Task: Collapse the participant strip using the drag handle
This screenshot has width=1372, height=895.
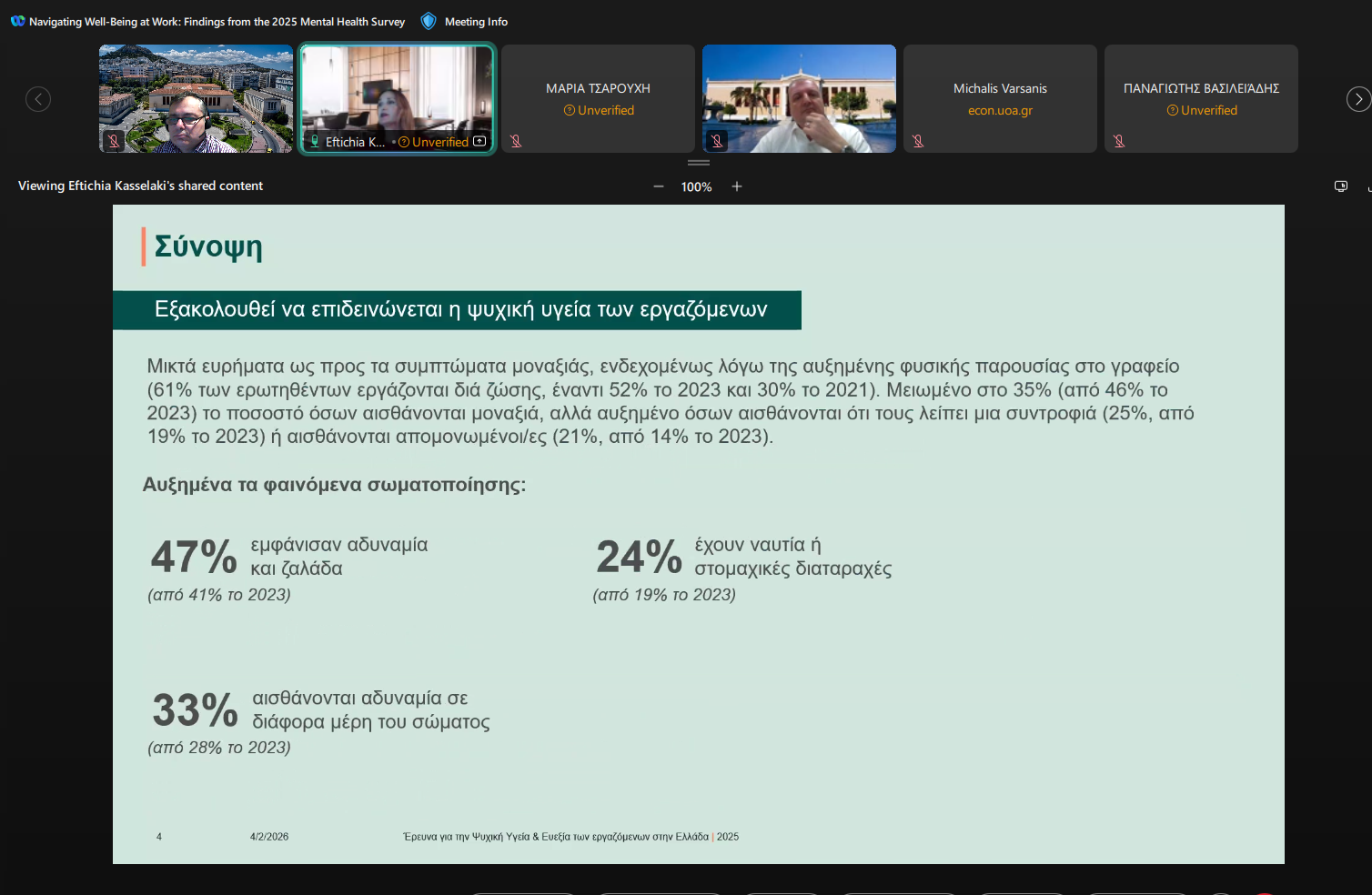Action: pos(699,163)
